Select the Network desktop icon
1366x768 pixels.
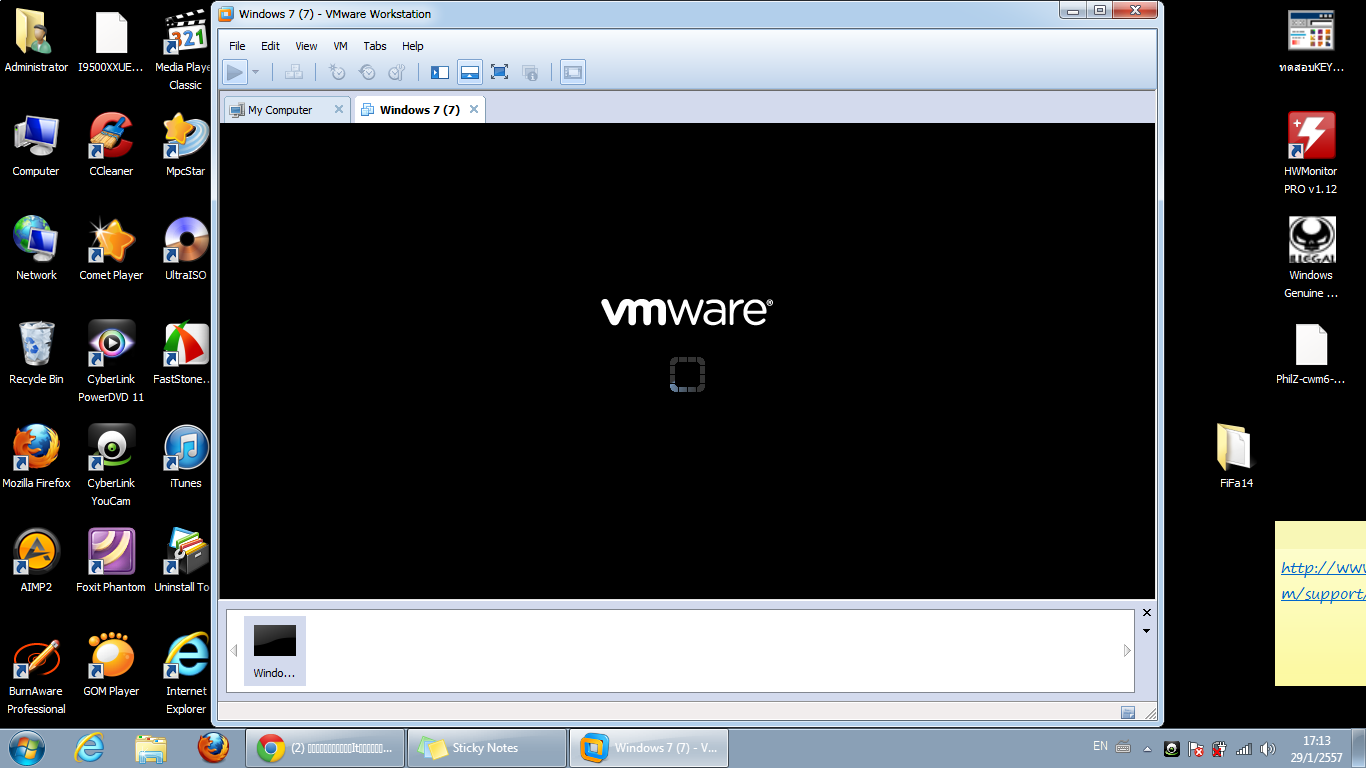tap(36, 250)
